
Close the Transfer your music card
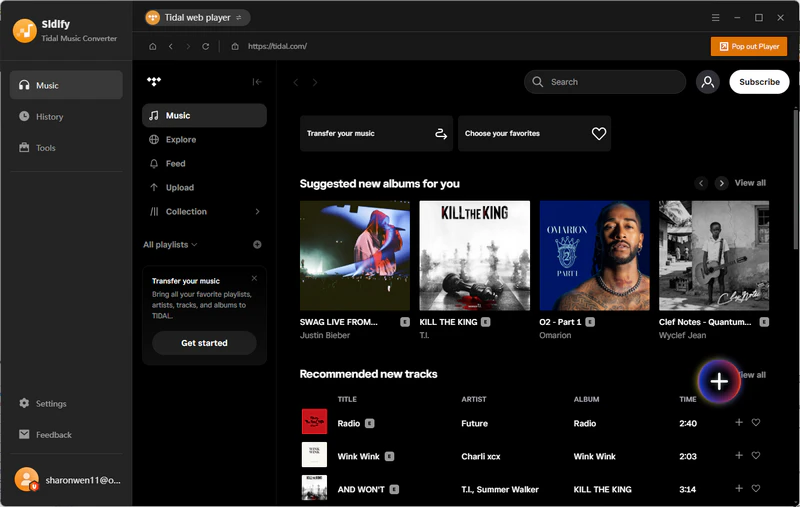[x=254, y=278]
